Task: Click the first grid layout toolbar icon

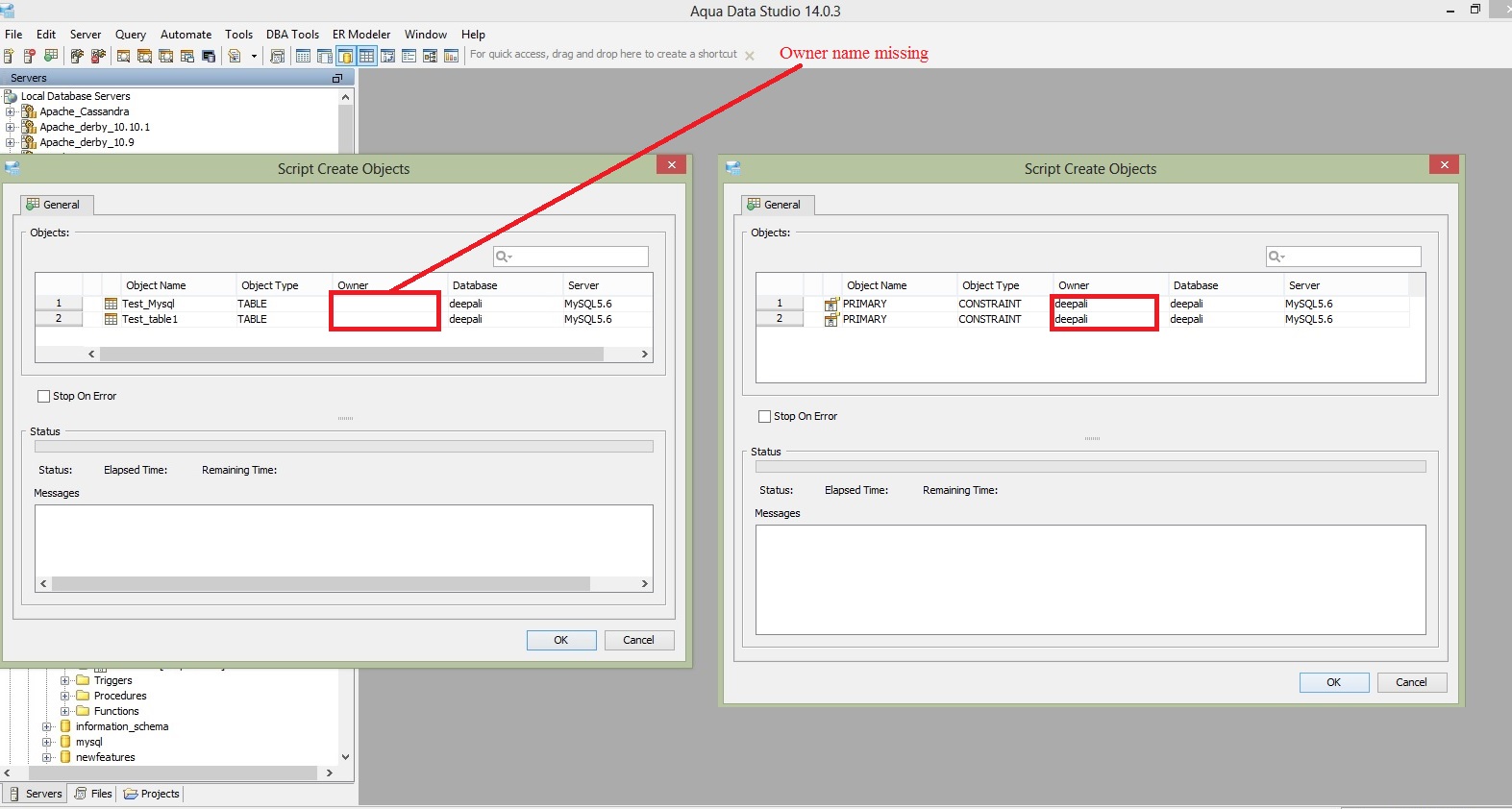Action: (x=303, y=56)
